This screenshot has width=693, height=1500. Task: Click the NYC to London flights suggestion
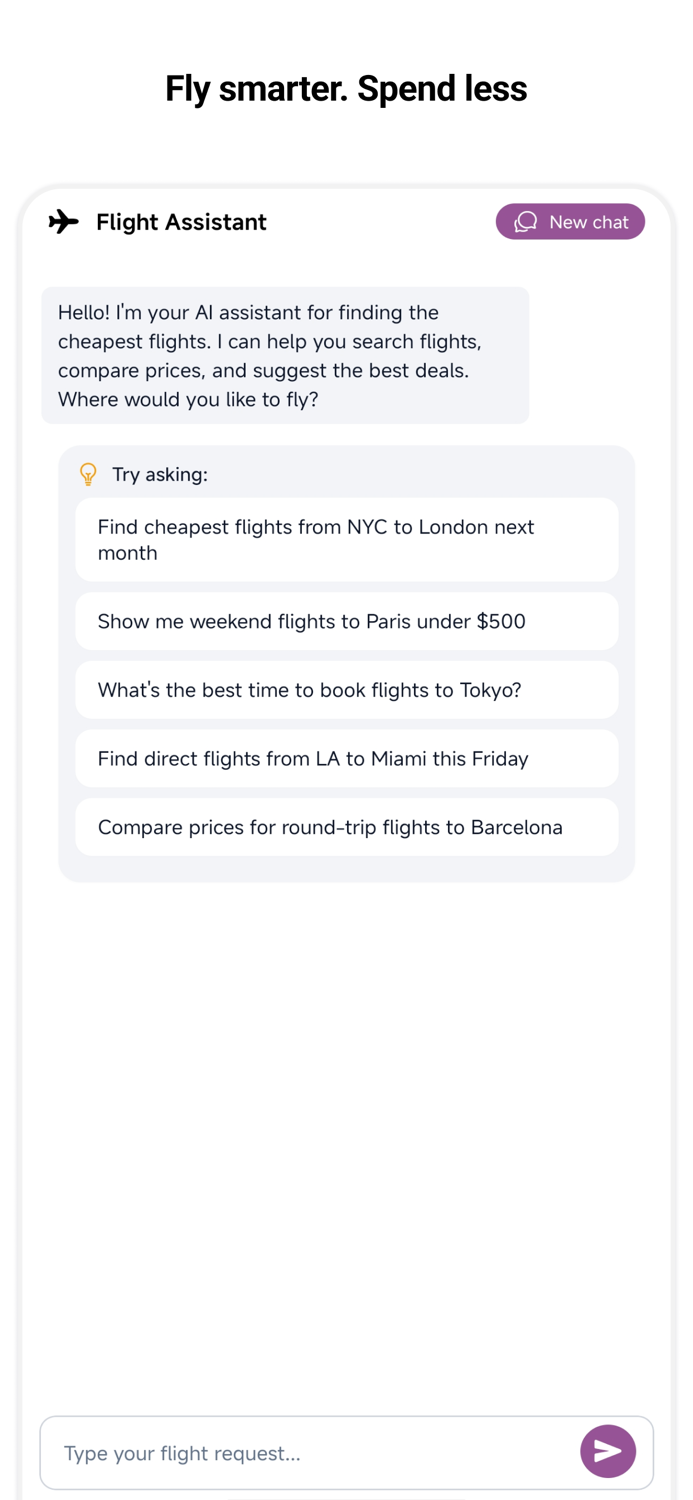(346, 540)
